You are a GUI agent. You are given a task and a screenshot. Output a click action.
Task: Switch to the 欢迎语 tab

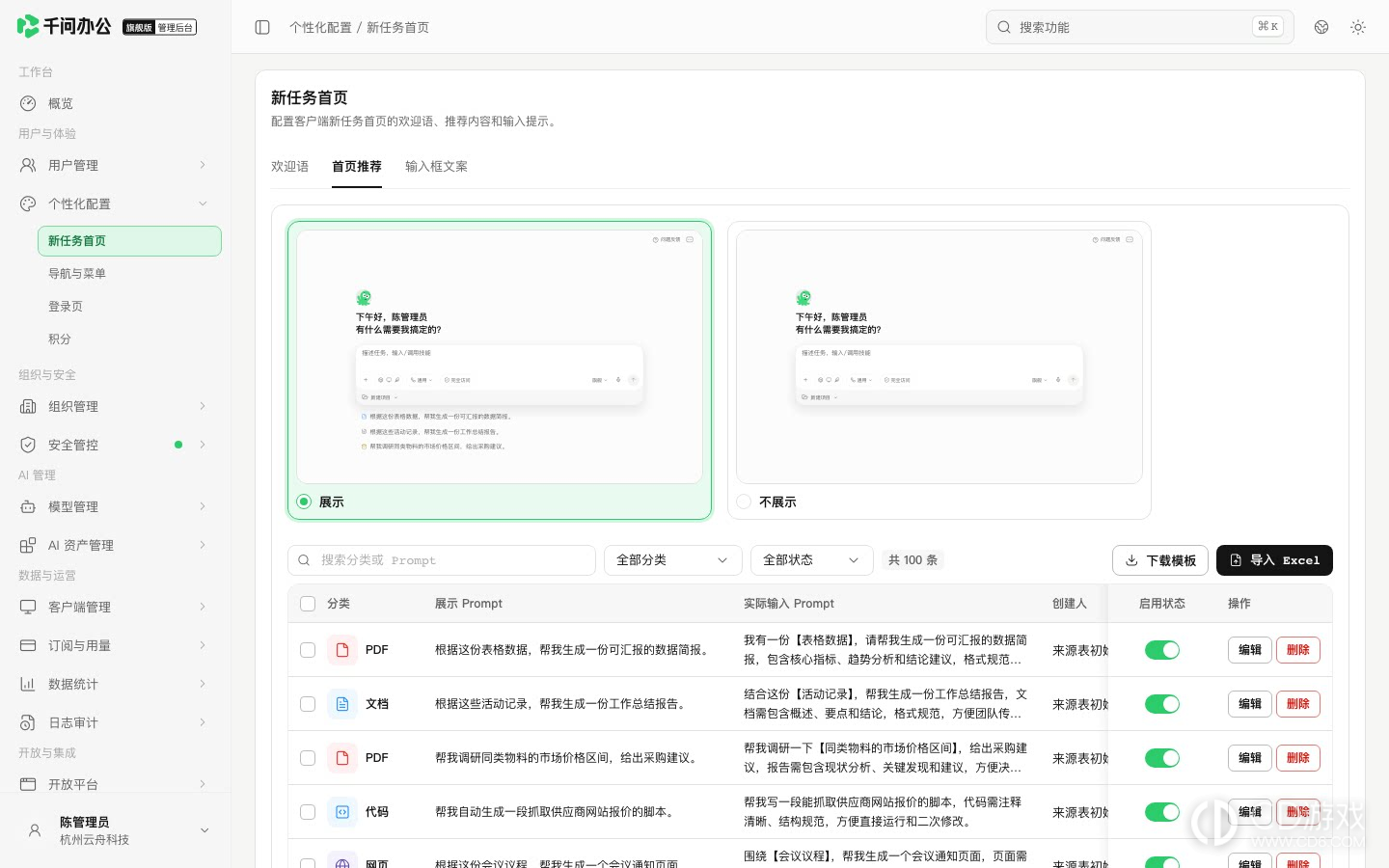[x=289, y=167]
